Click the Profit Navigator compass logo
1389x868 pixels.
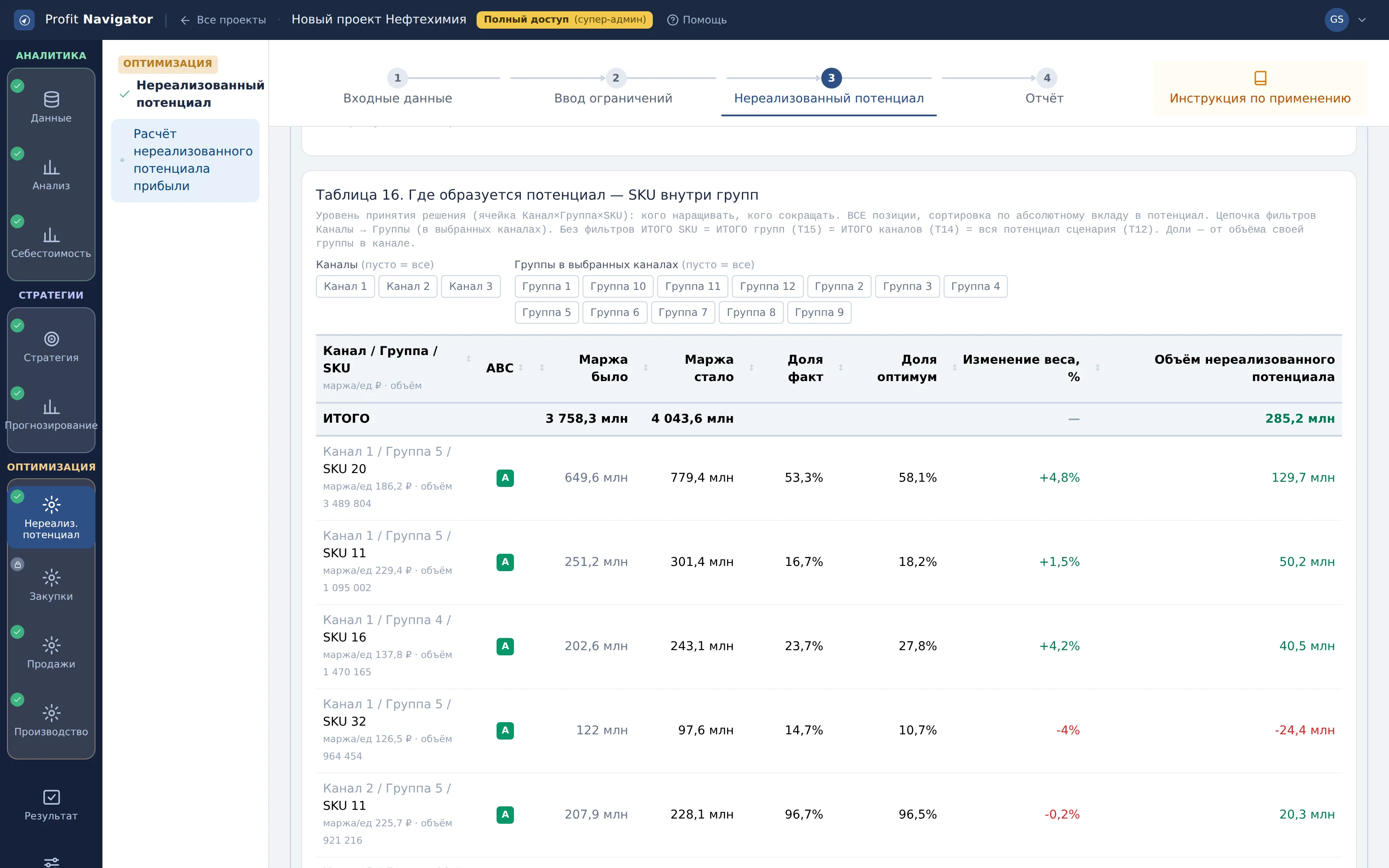[24, 20]
